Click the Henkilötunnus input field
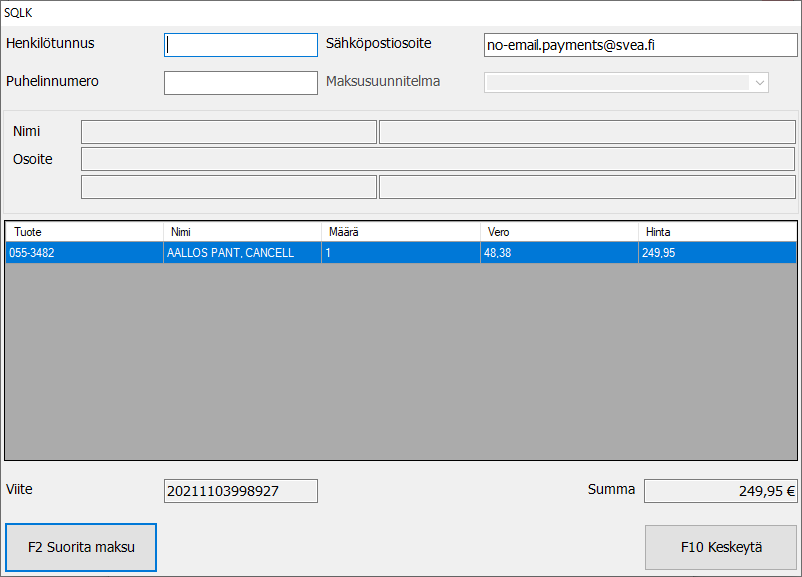The width and height of the screenshot is (802, 577). 240,45
